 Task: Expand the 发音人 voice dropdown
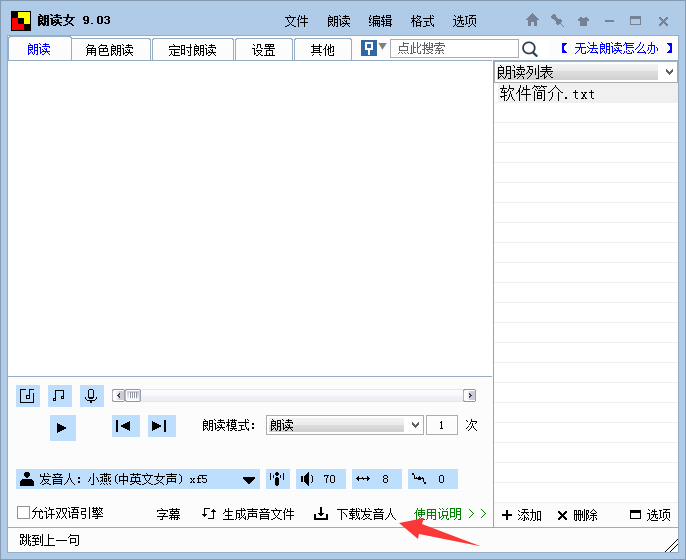click(249, 480)
